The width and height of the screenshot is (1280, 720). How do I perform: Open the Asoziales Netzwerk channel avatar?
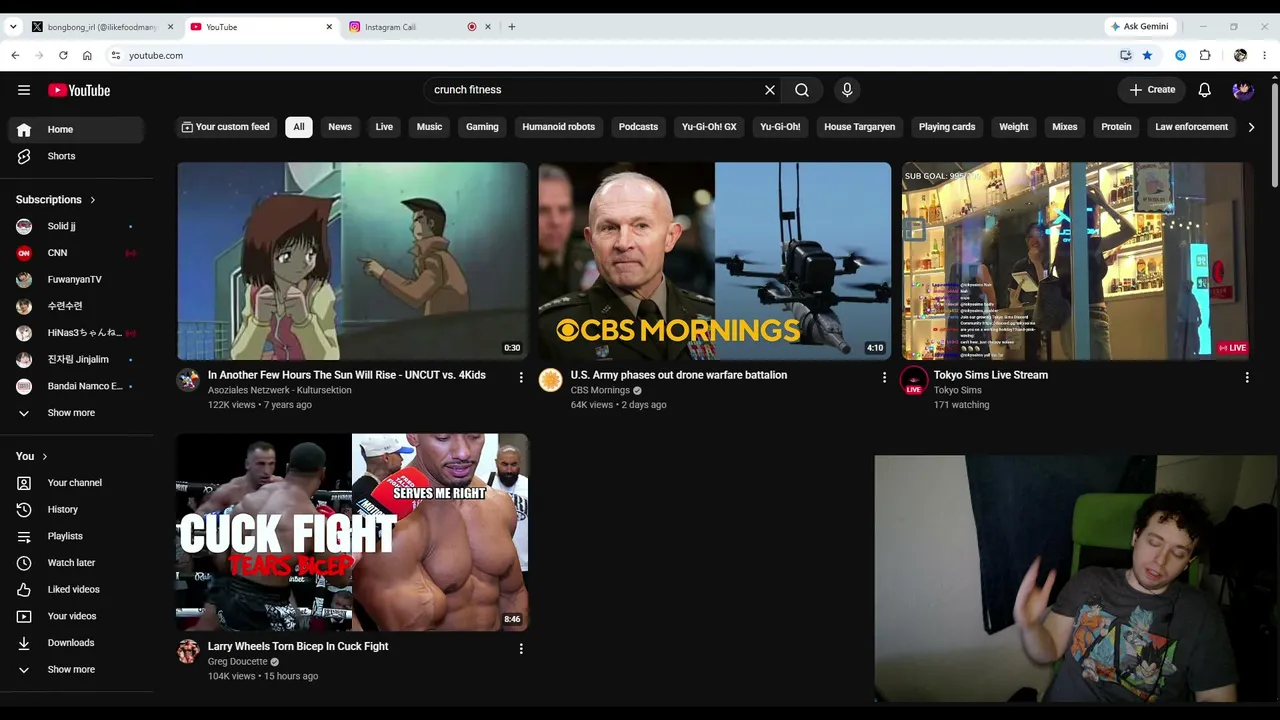point(188,380)
